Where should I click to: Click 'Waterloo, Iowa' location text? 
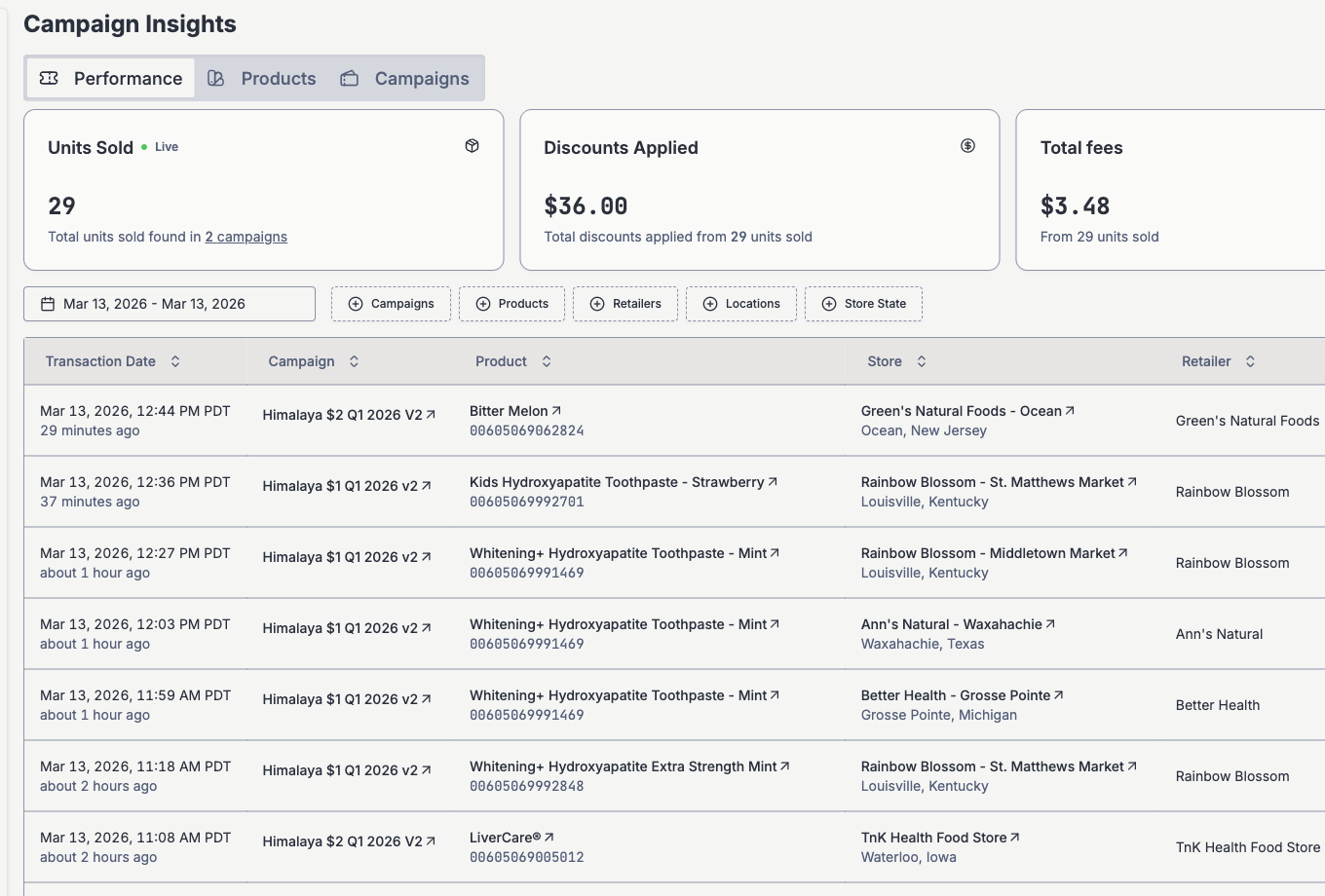909,857
